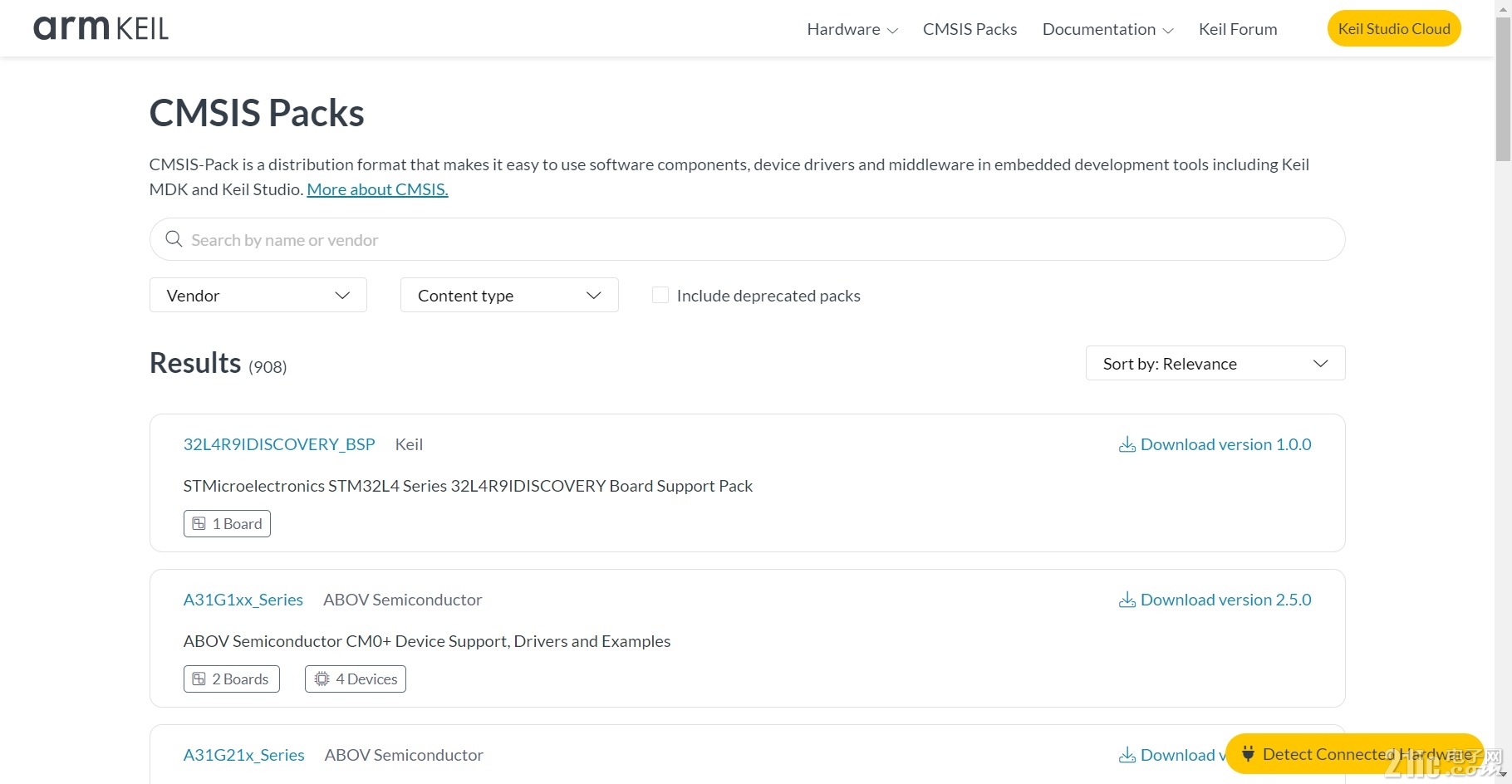Click the CMSIS Packs page heading
This screenshot has height=784, width=1512.
pyautogui.click(x=257, y=113)
